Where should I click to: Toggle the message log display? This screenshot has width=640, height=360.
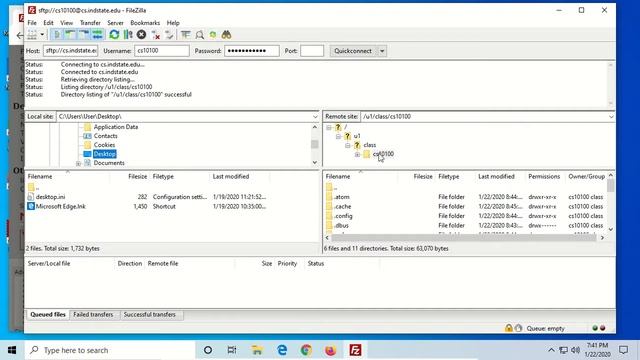pyautogui.click(x=58, y=35)
